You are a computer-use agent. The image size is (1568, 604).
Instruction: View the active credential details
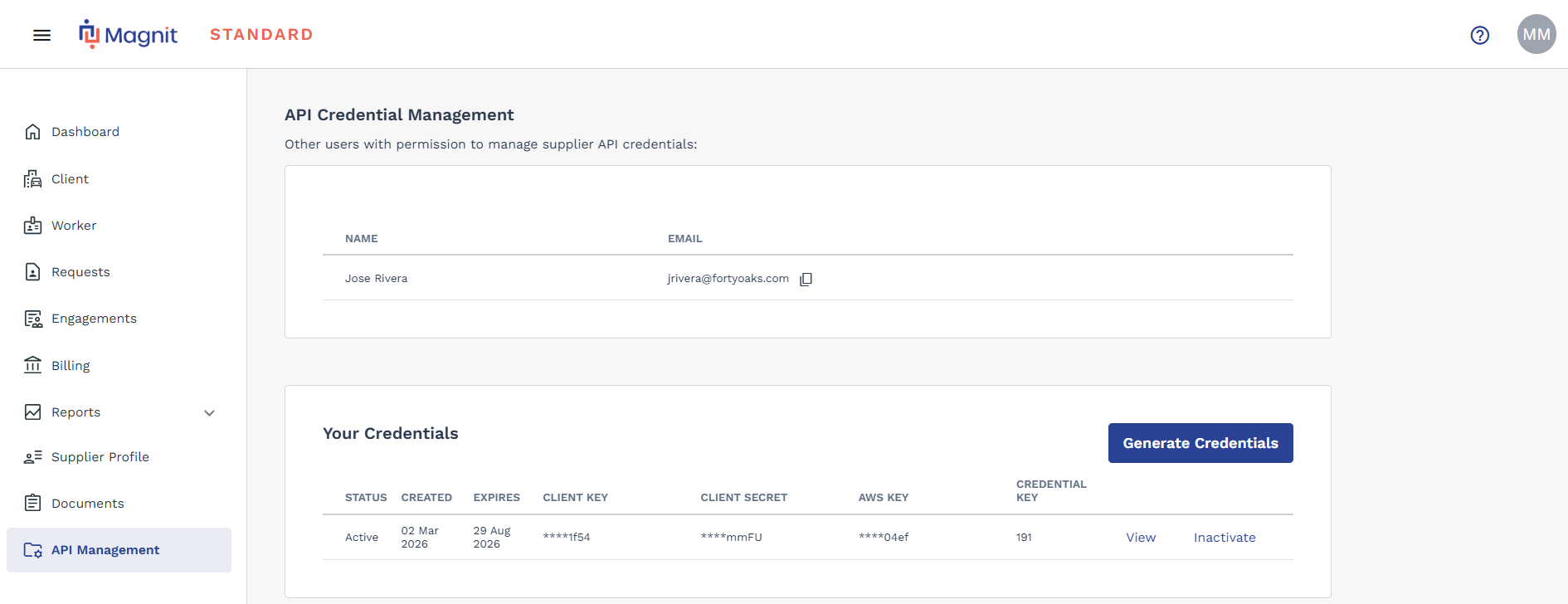pos(1140,538)
